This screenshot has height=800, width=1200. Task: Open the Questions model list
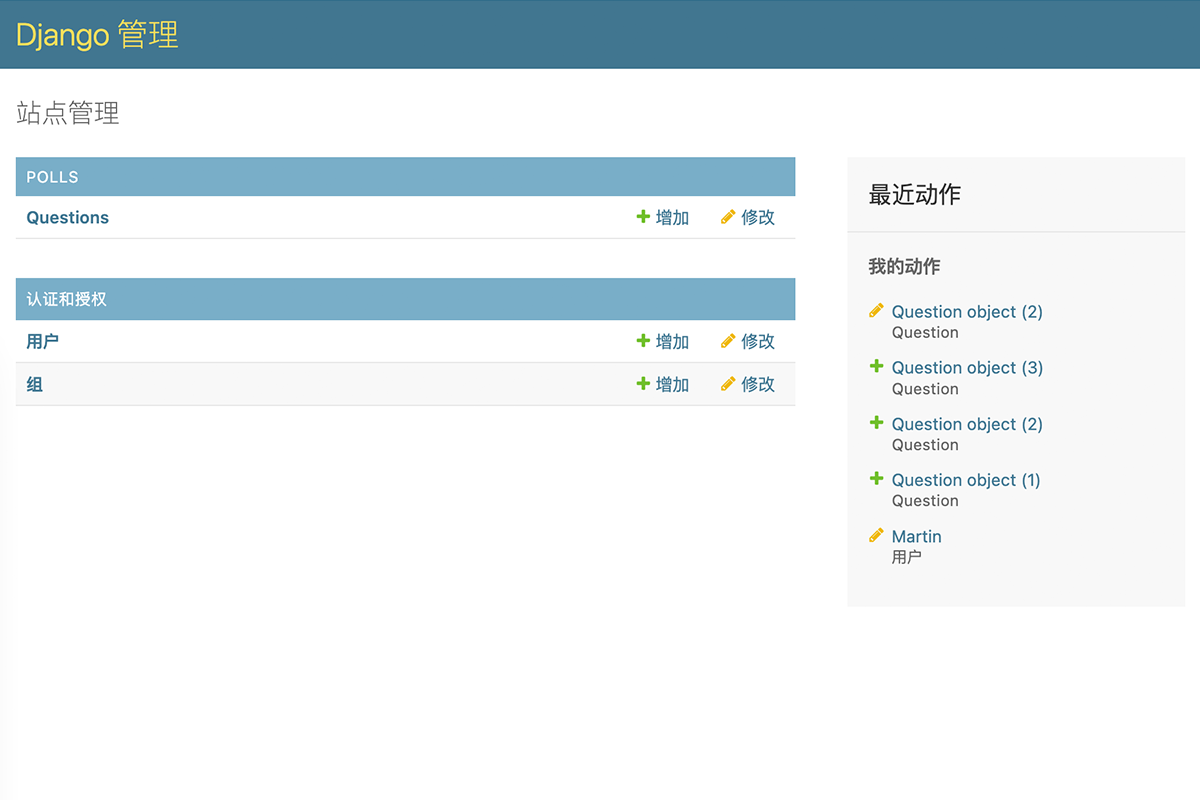tap(68, 217)
